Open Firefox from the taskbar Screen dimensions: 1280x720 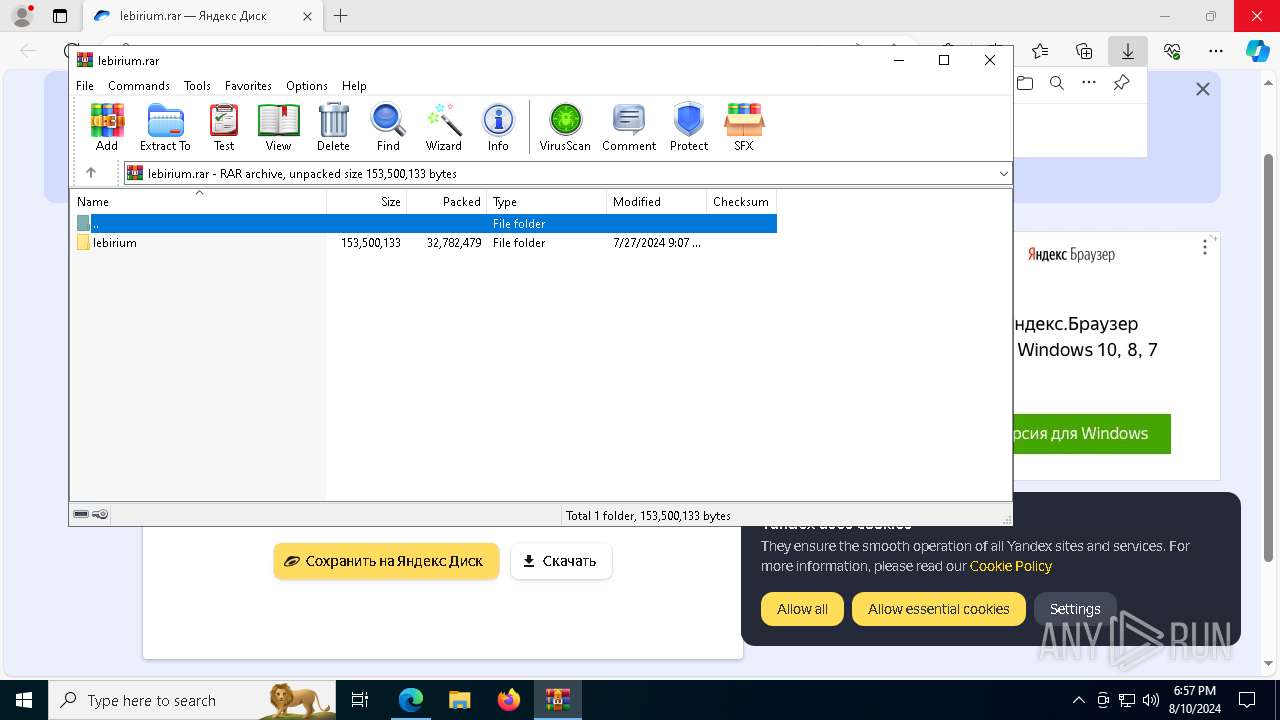(509, 700)
